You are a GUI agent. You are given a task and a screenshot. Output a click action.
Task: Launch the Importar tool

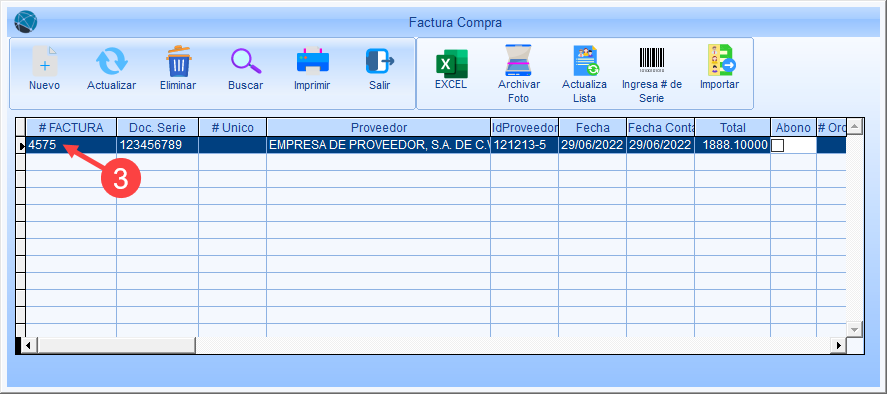coord(720,61)
